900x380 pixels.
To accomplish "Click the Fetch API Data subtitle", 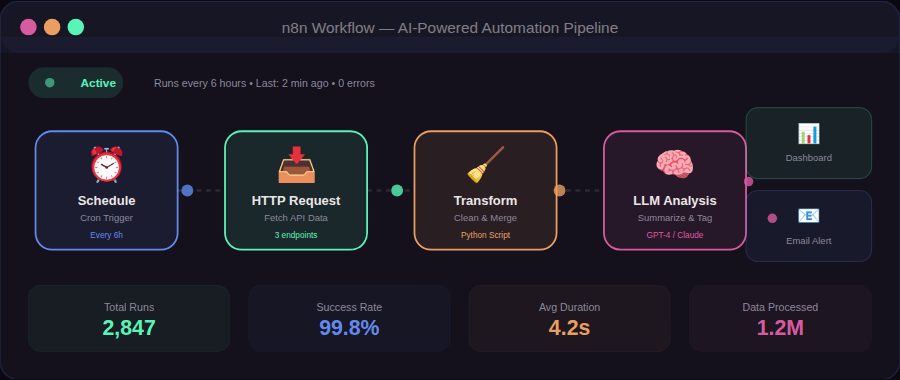I will [x=296, y=218].
